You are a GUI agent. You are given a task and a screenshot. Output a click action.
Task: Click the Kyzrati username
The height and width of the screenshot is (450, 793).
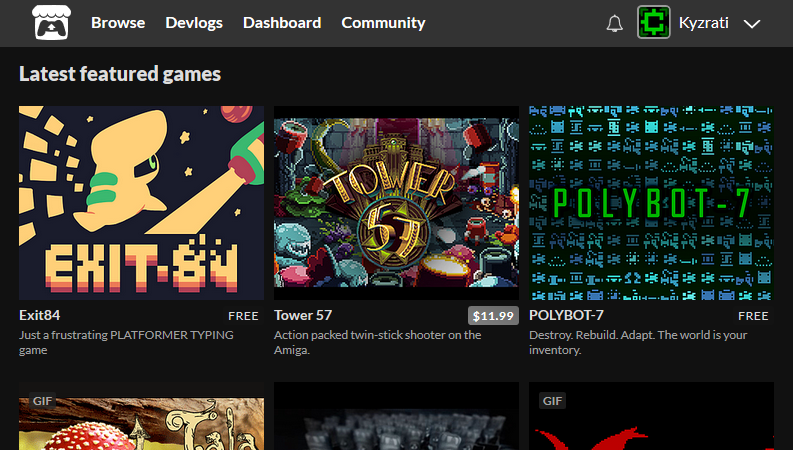click(x=703, y=23)
